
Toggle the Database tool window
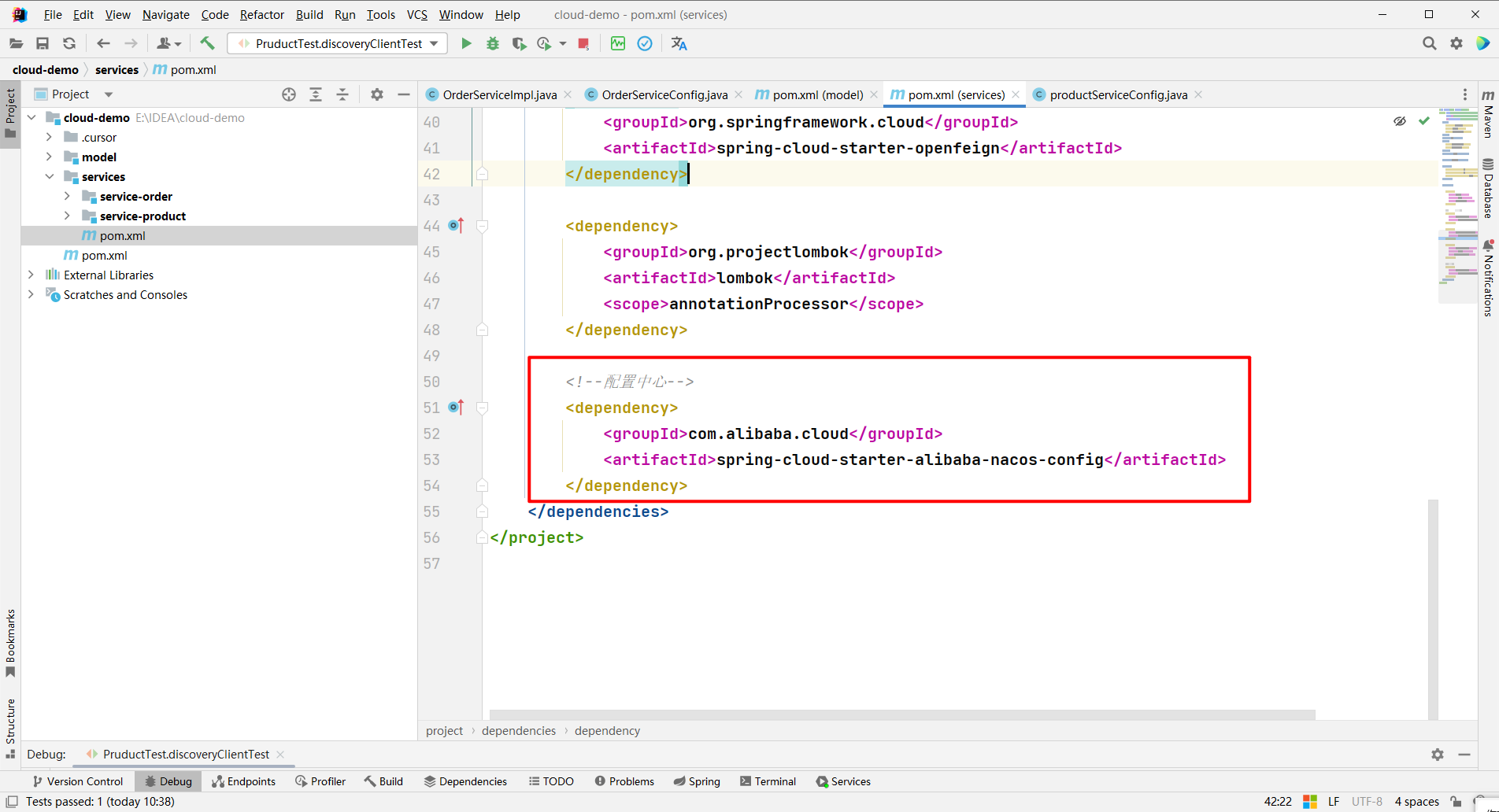[1488, 188]
